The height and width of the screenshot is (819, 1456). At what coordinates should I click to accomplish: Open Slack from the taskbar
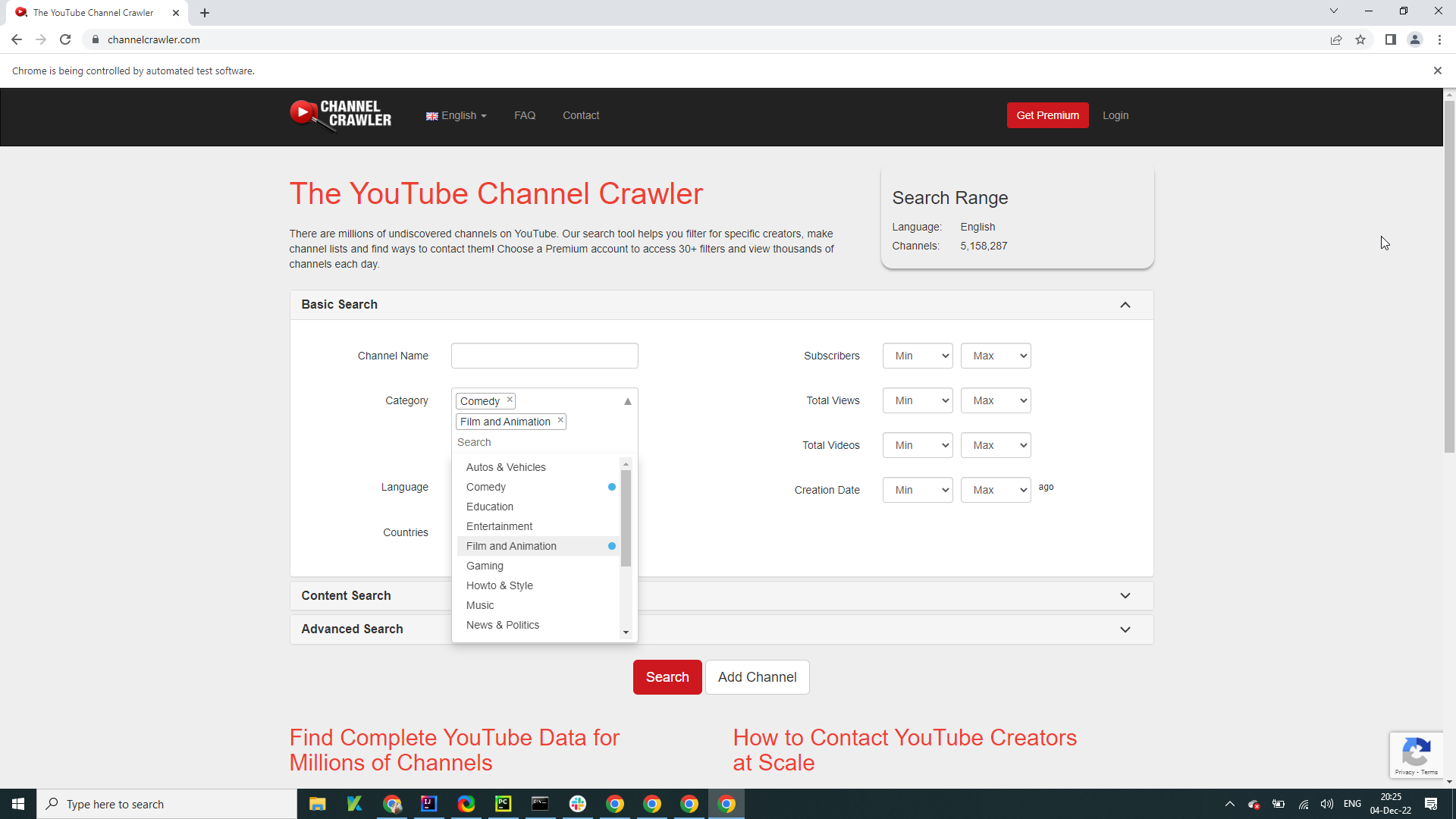coord(578,804)
